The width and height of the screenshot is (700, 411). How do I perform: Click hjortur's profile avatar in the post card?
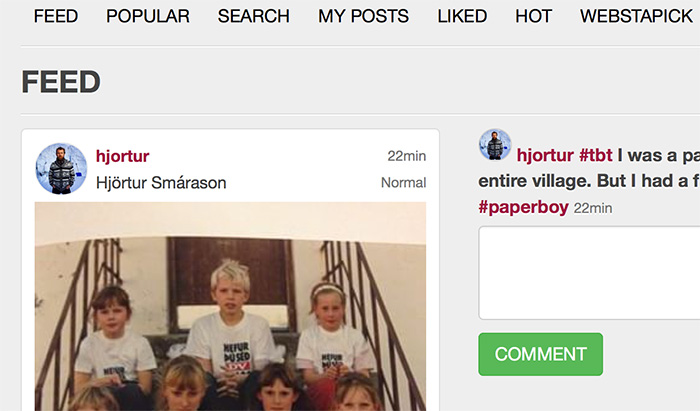61,169
